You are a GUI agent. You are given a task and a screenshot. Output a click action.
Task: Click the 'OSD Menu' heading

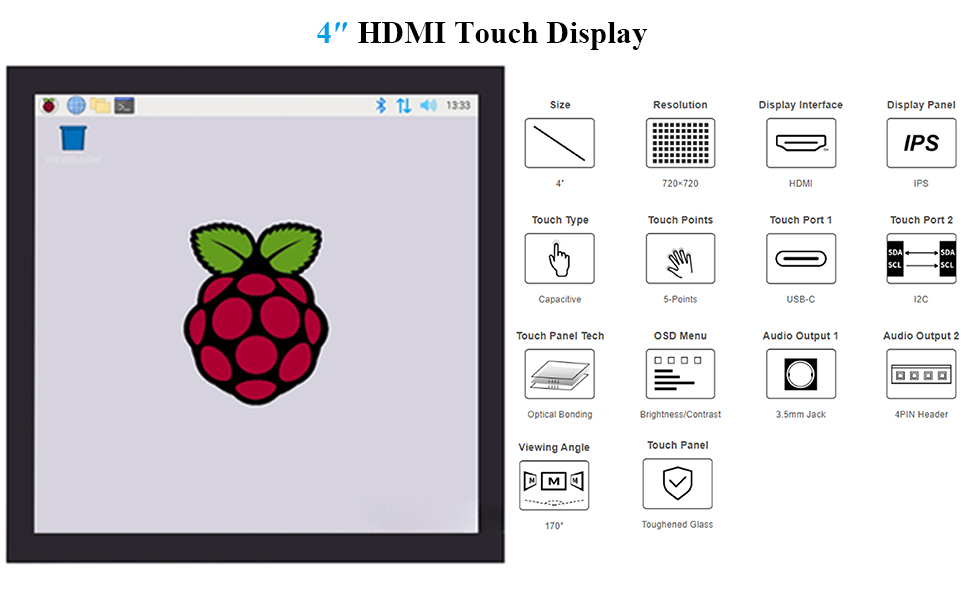click(680, 336)
